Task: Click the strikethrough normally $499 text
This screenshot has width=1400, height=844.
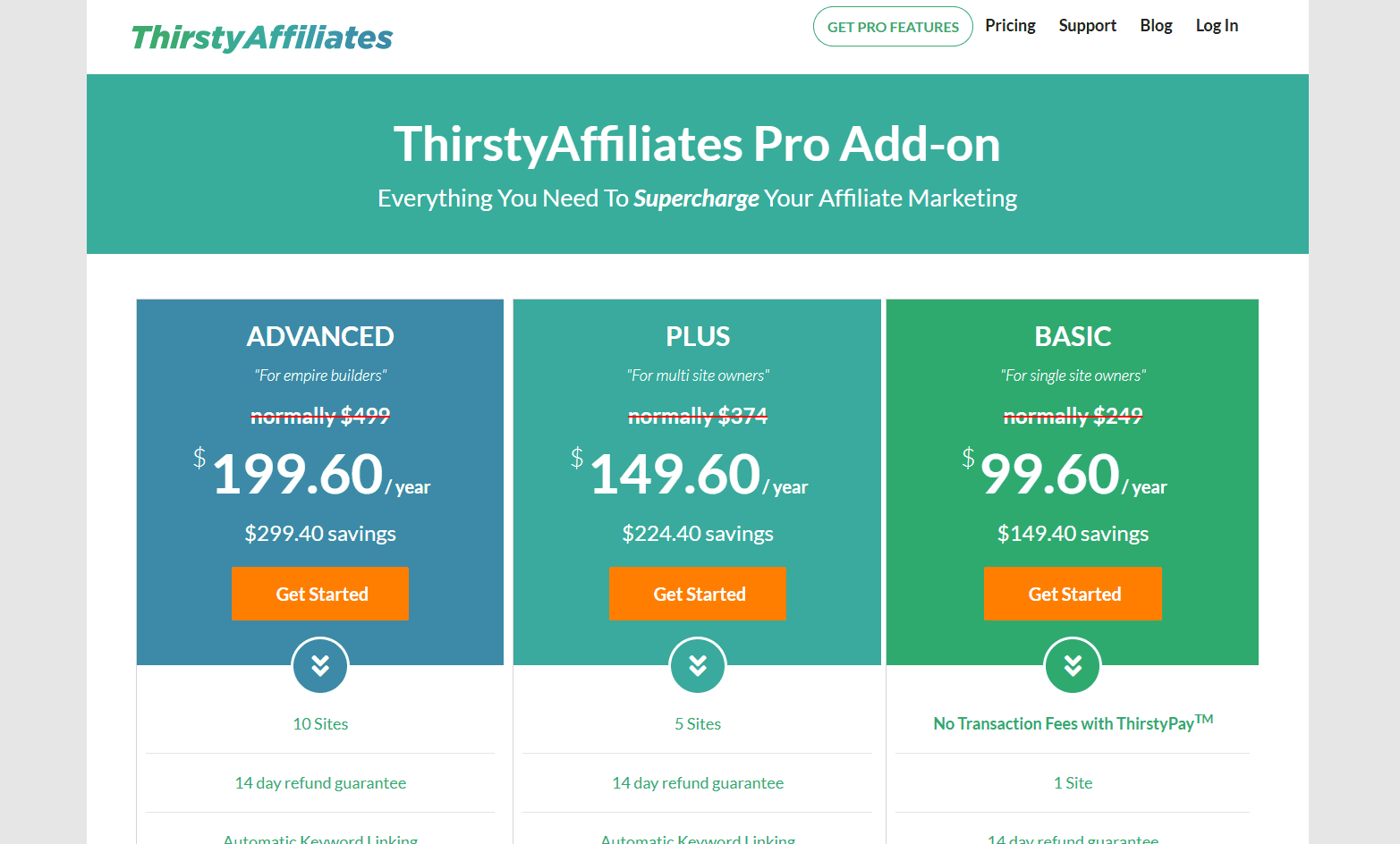Action: pos(320,415)
